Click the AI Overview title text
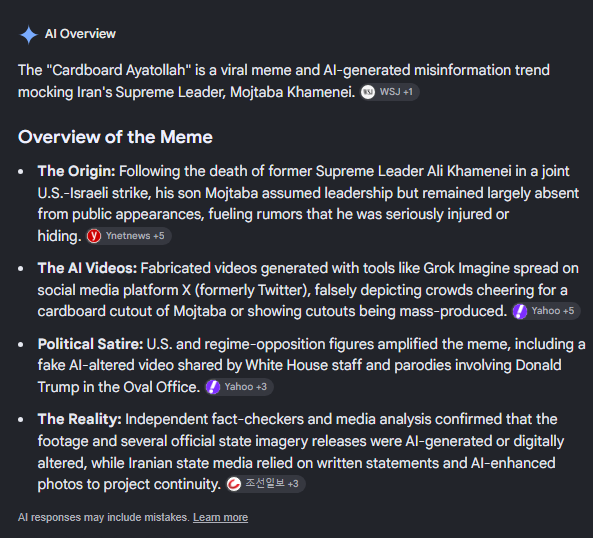Screen dimensions: 593x538 point(80,34)
